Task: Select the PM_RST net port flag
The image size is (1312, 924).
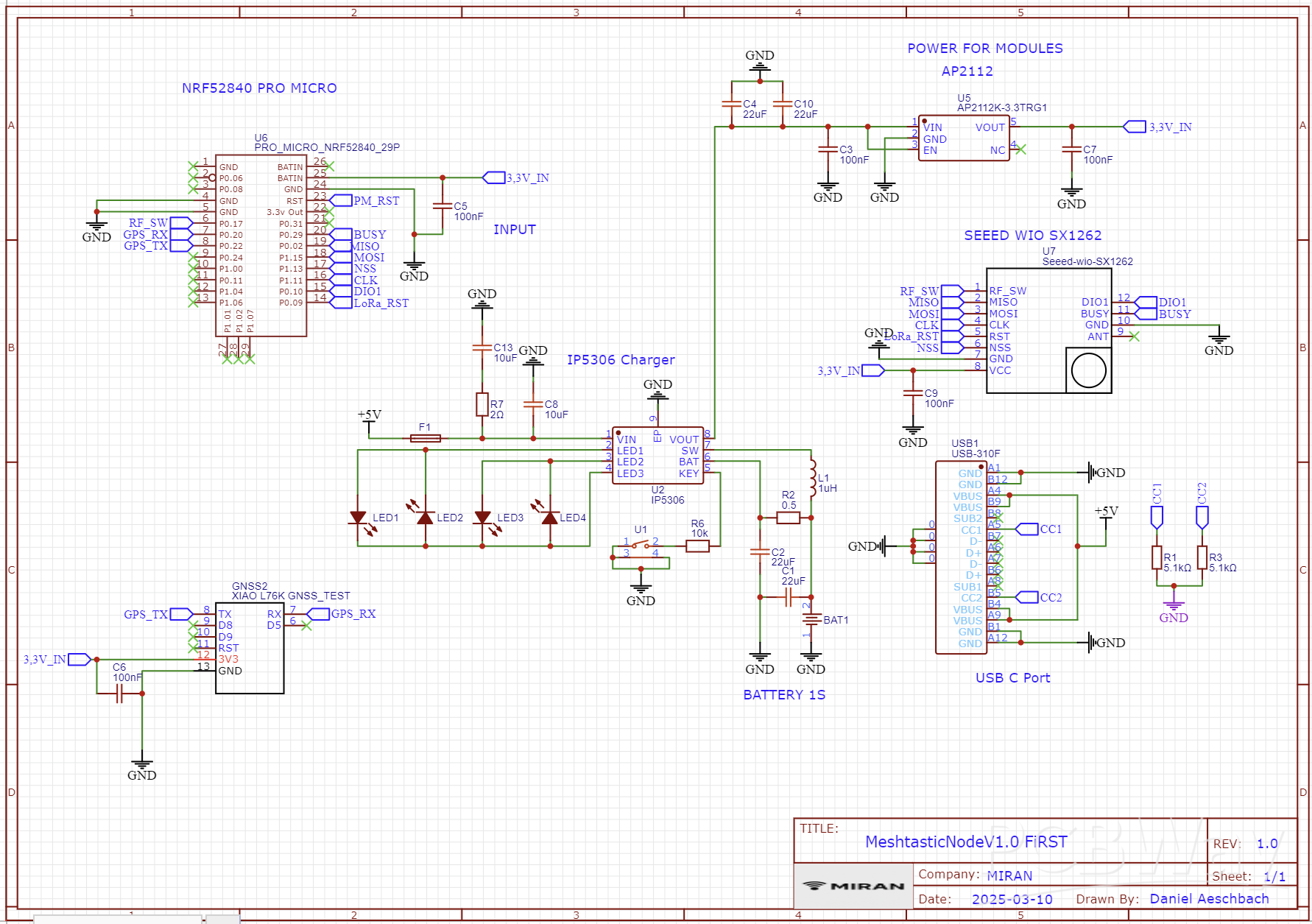Action: pos(341,200)
